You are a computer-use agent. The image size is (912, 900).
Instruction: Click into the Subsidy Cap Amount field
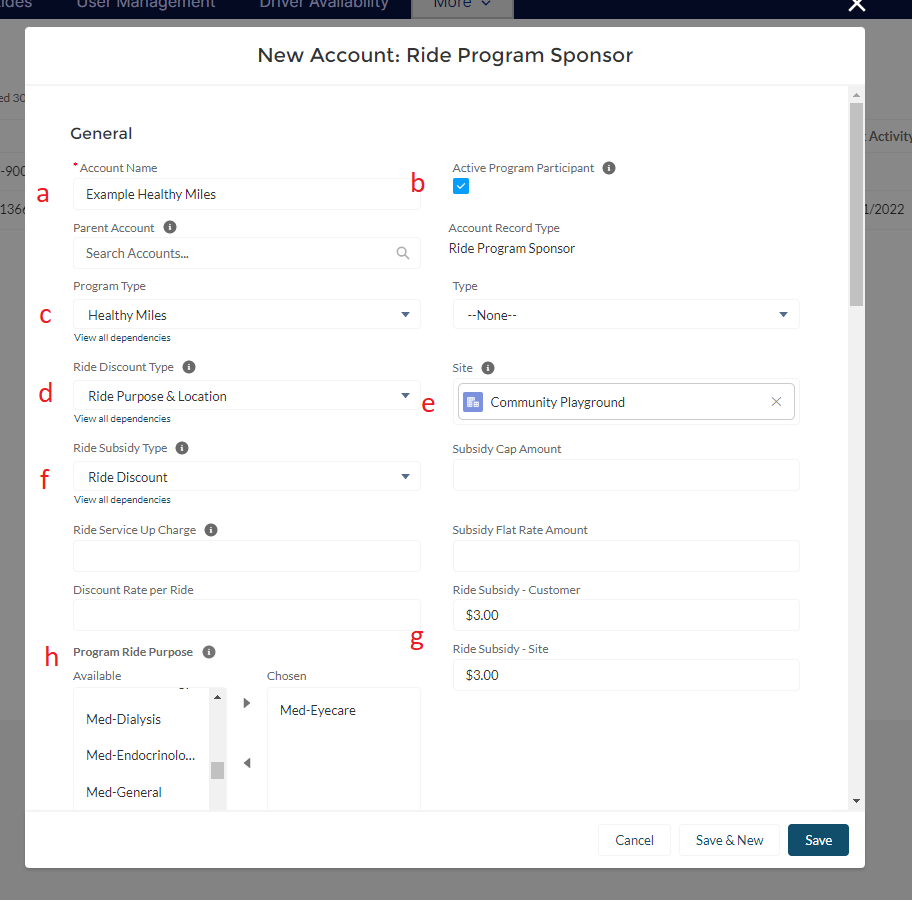pos(626,475)
